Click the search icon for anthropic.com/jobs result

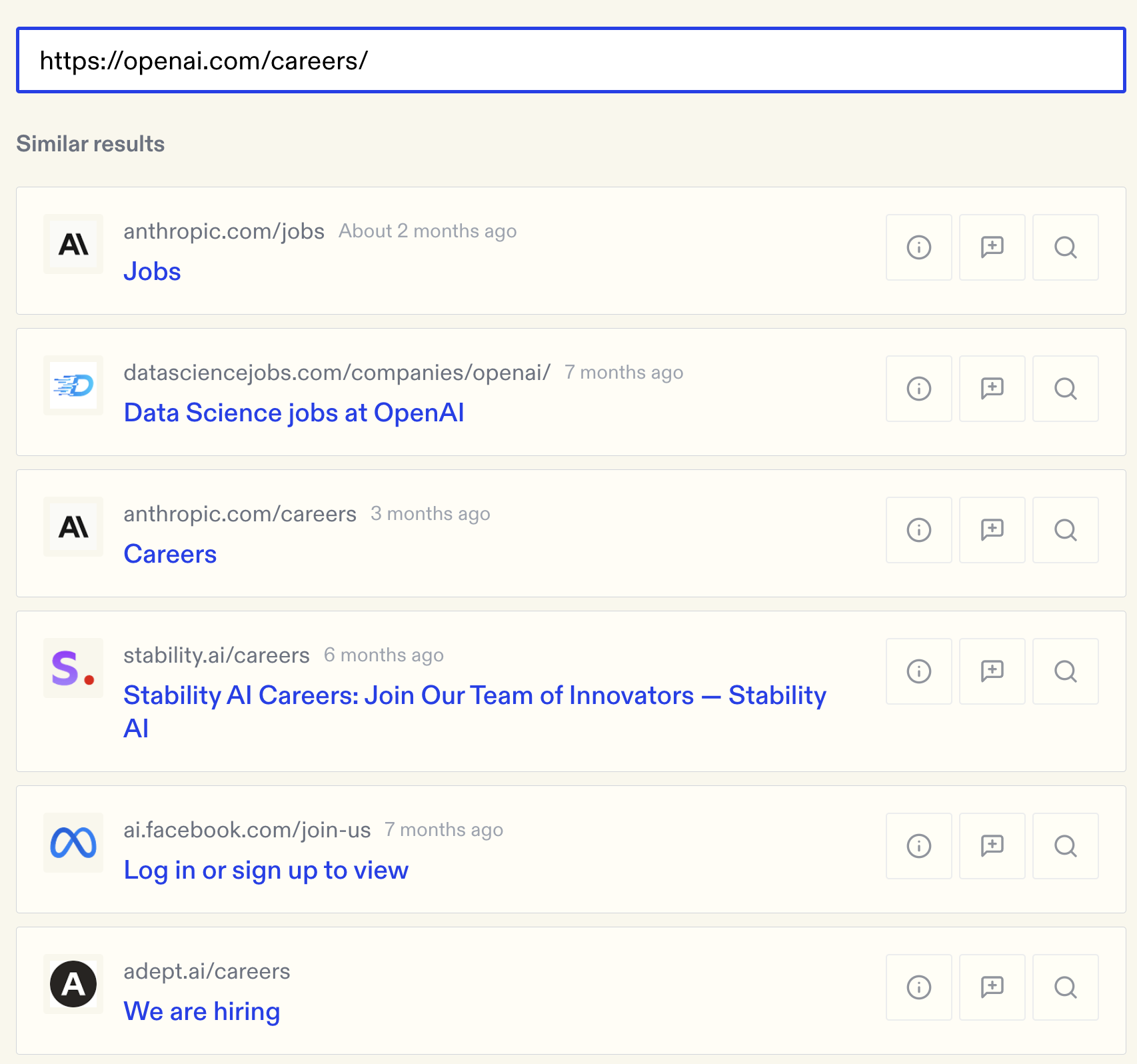click(1065, 247)
